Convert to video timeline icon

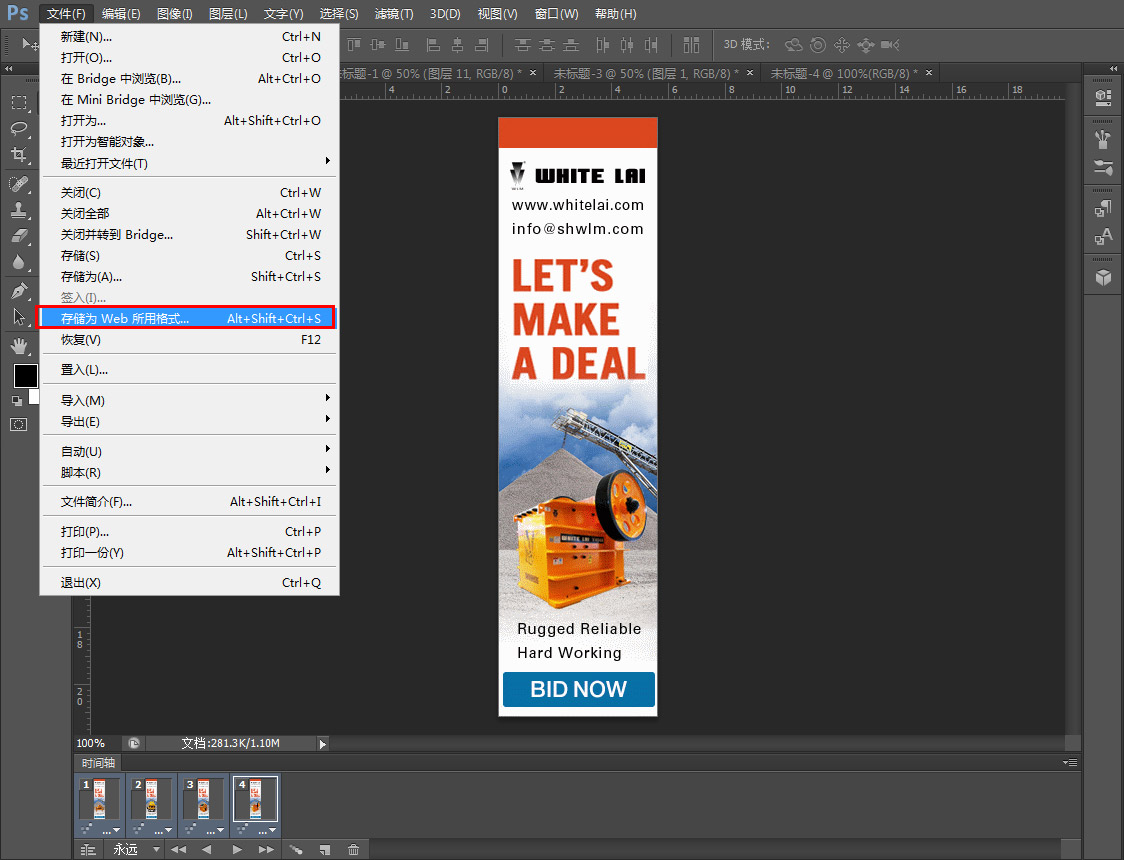point(88,849)
